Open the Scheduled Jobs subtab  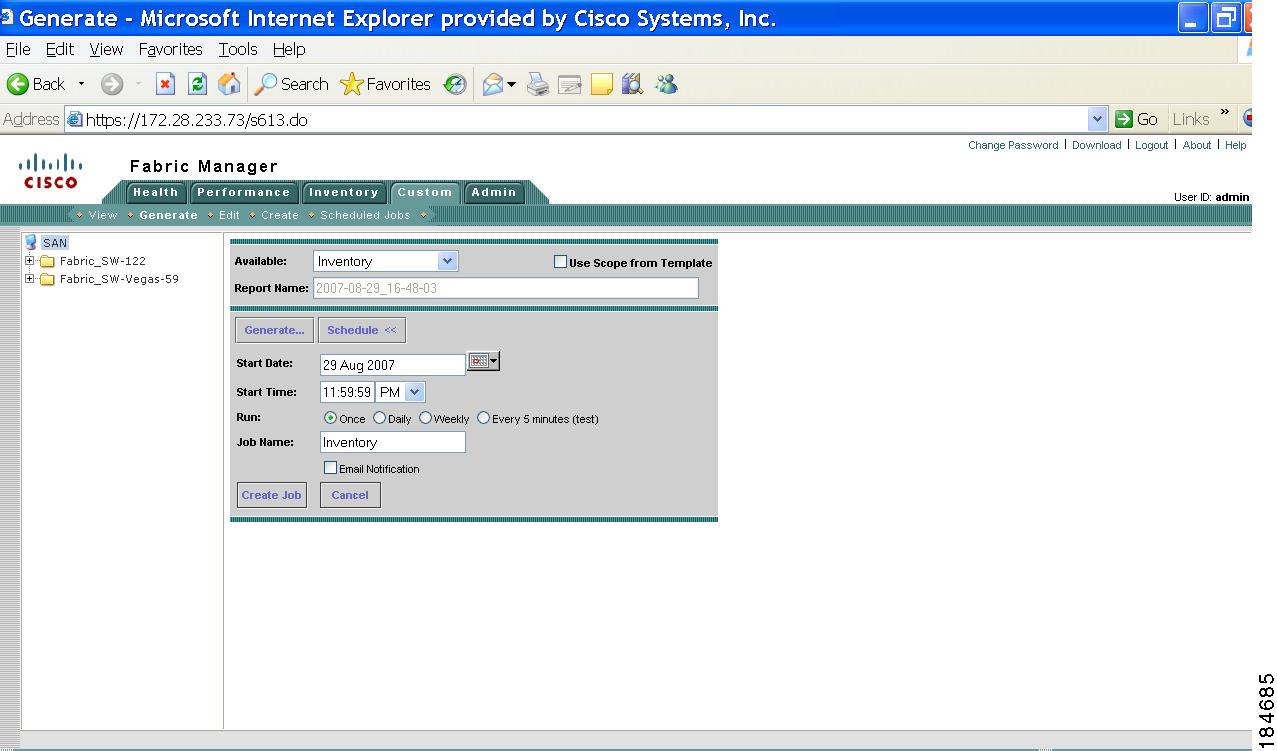tap(365, 215)
